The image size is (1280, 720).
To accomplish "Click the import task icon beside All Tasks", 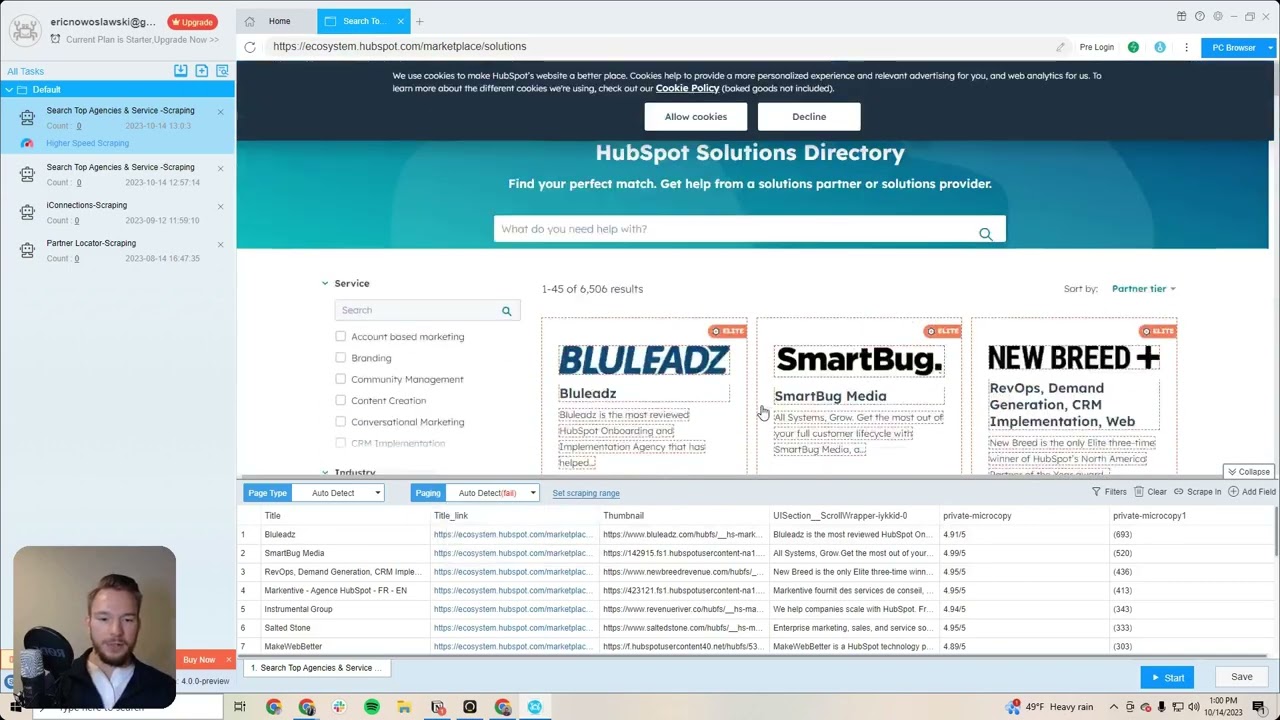I will tap(180, 71).
